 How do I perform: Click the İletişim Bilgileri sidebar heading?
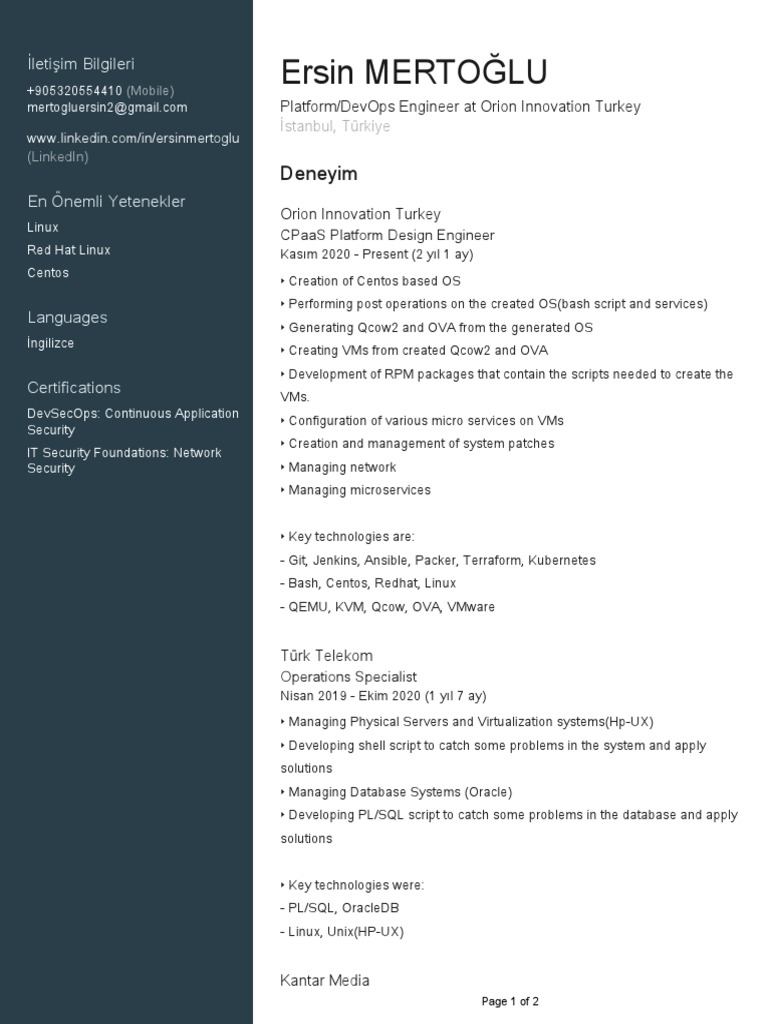point(80,64)
